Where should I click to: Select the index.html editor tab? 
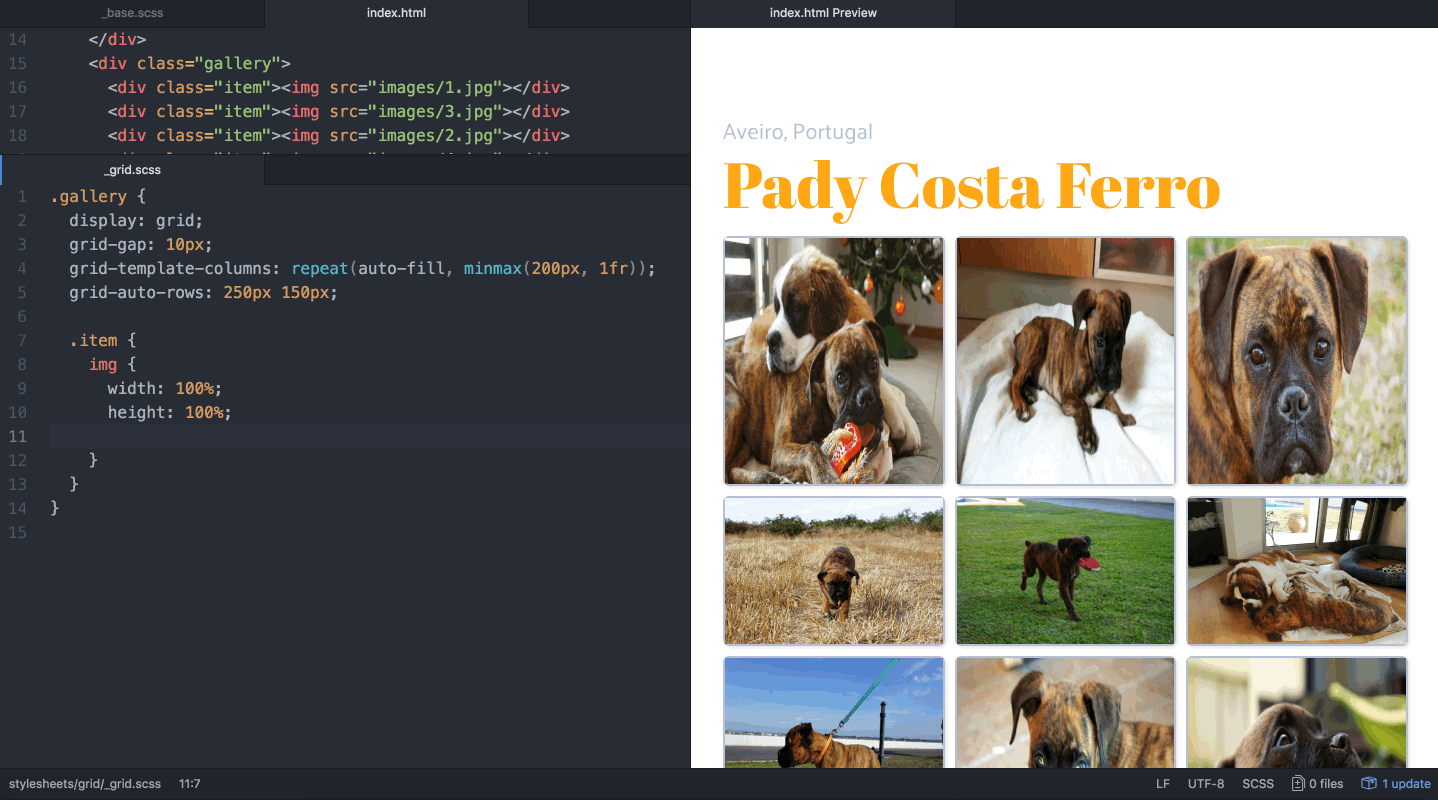397,13
